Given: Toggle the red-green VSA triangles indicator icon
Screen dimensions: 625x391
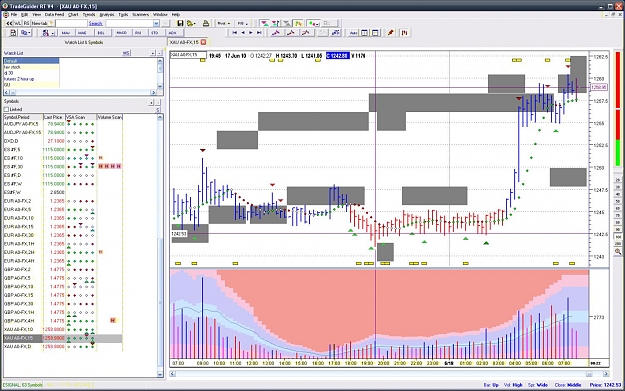Looking at the screenshot, I should (x=265, y=24).
